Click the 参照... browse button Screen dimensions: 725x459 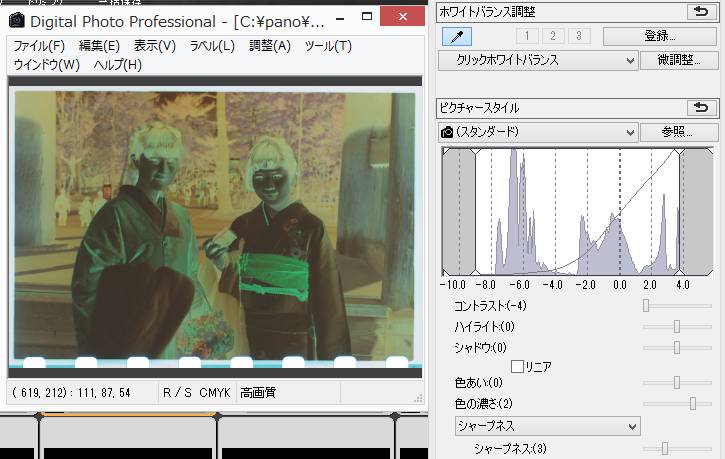[x=677, y=132]
